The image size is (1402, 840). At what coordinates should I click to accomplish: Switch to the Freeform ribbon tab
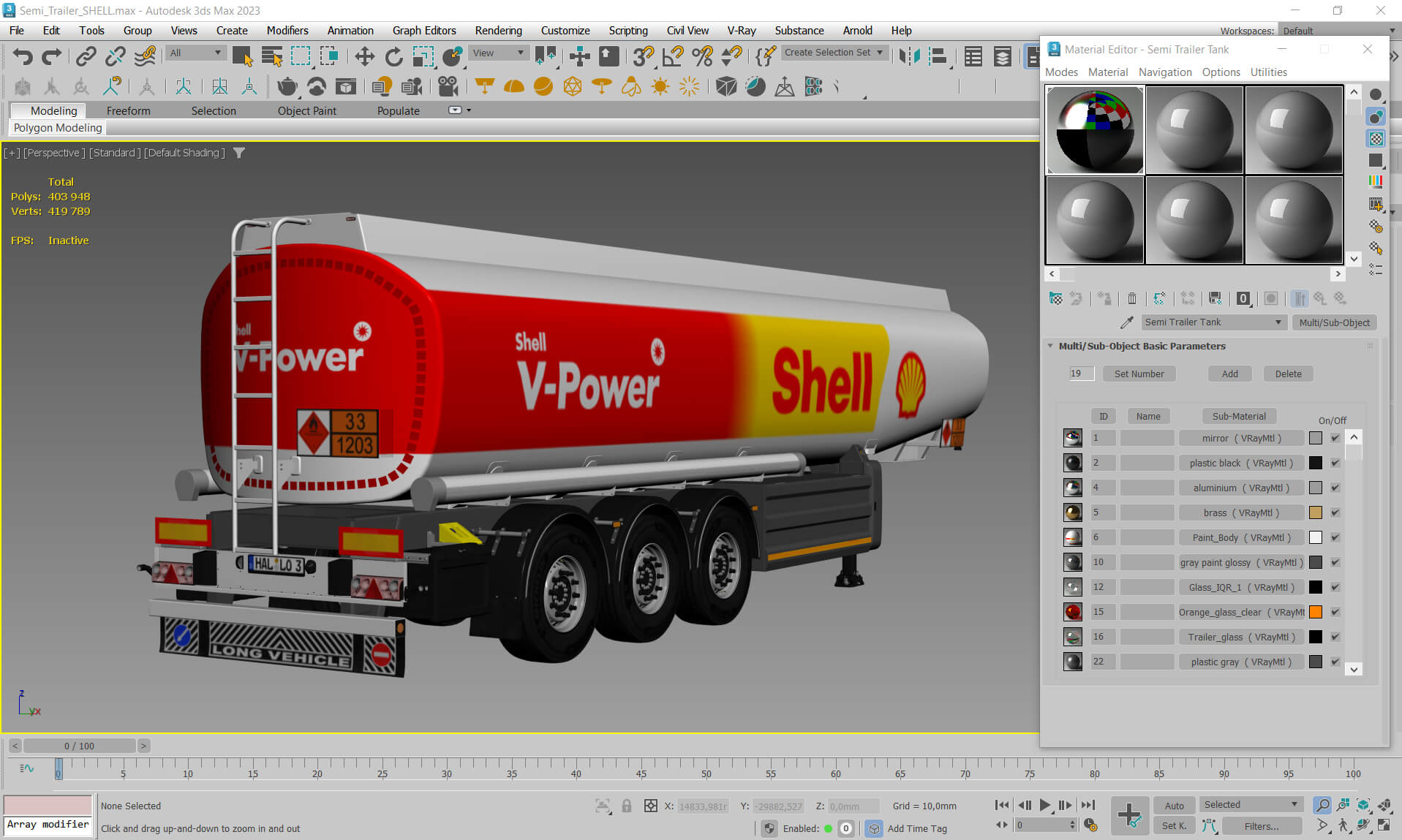(128, 110)
